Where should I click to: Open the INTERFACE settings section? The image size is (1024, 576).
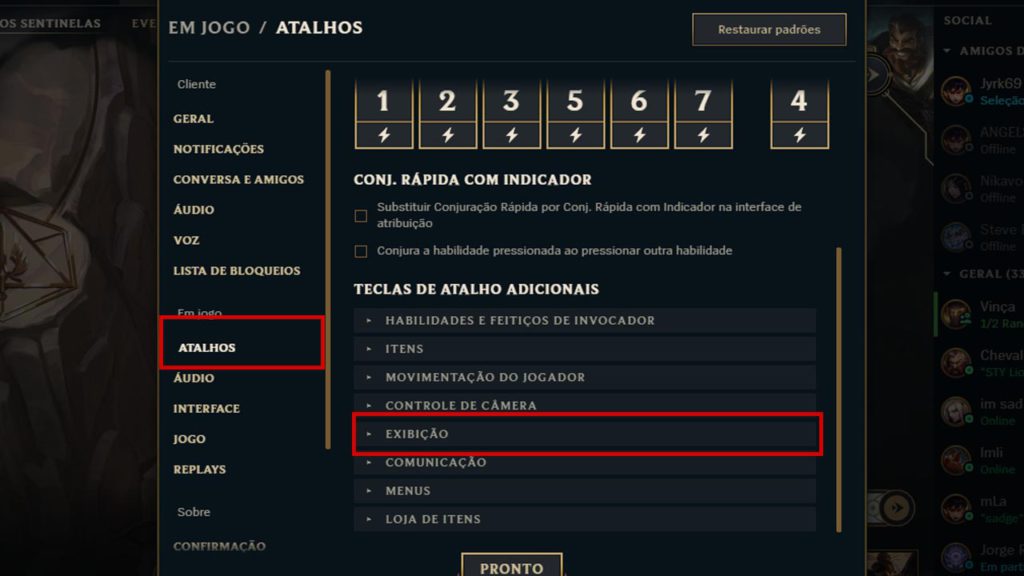[x=206, y=408]
